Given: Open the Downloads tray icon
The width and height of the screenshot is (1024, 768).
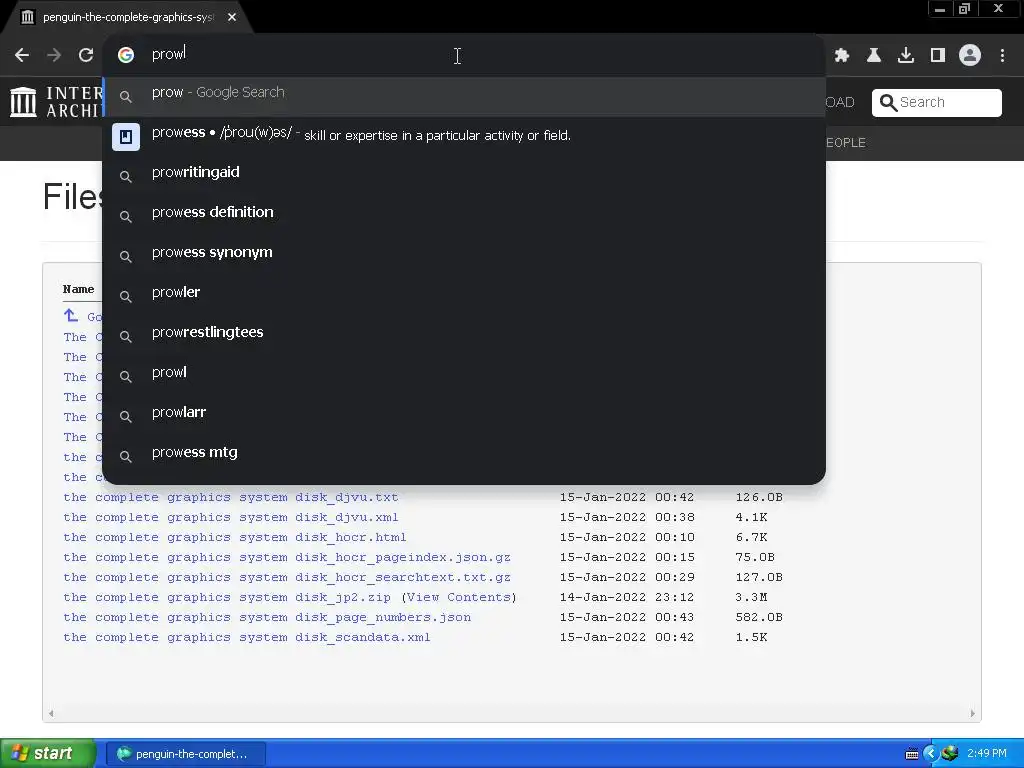Looking at the screenshot, I should coord(906,56).
